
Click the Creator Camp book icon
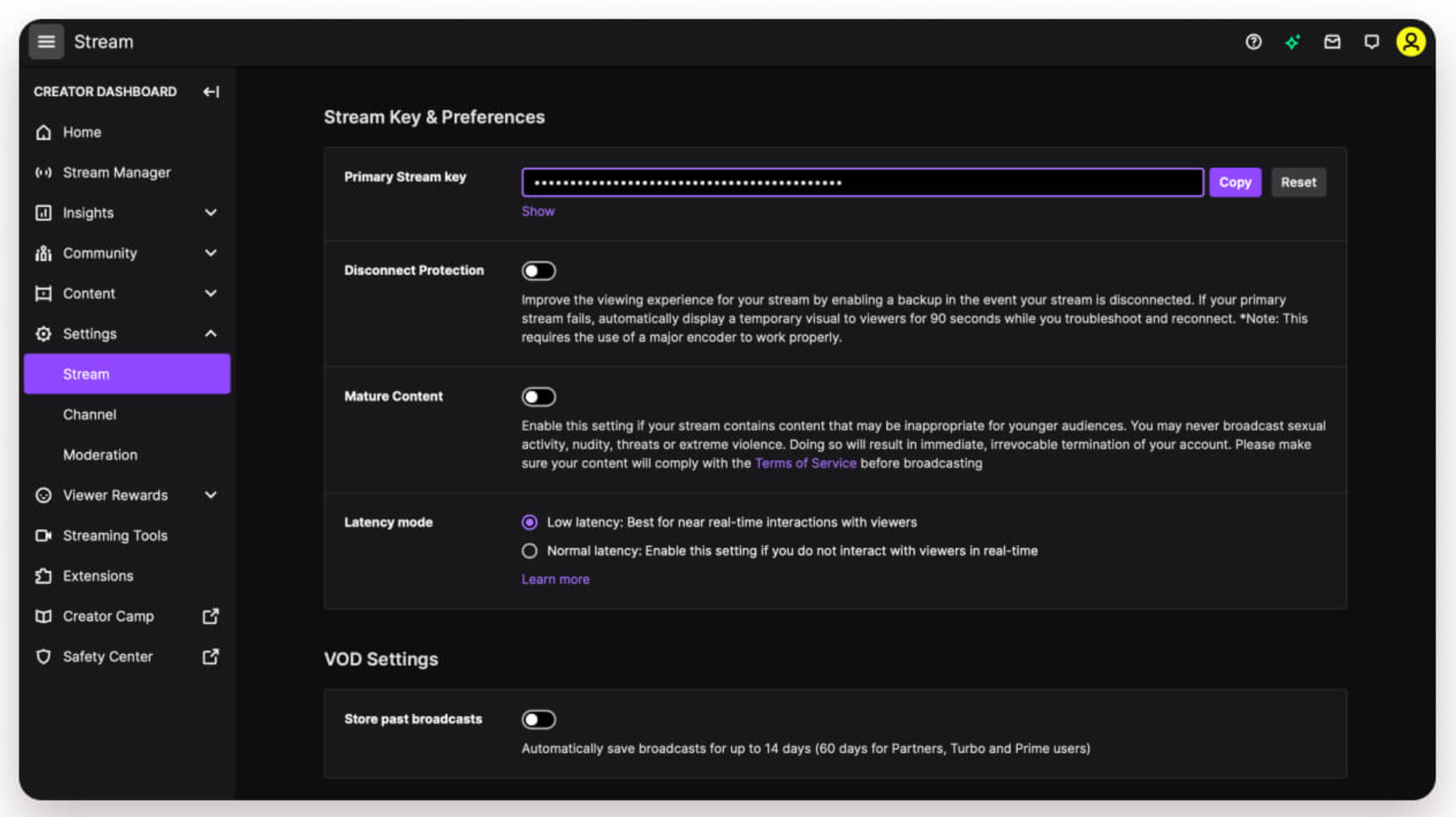point(43,616)
